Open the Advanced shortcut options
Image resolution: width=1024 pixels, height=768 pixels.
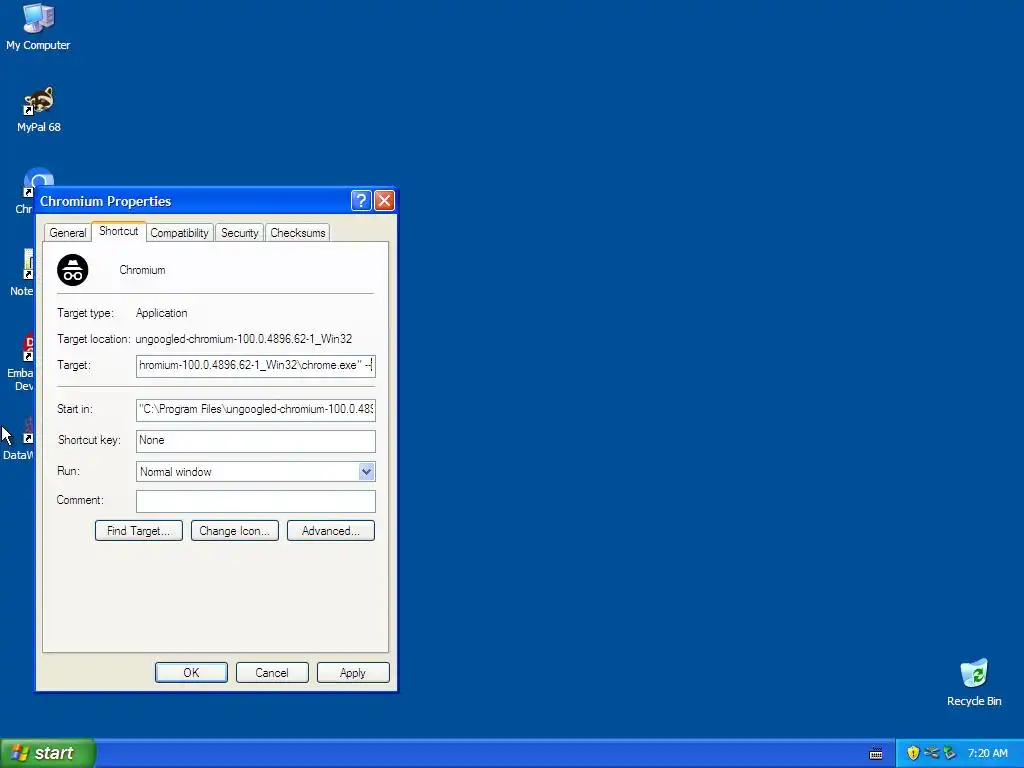pos(330,530)
